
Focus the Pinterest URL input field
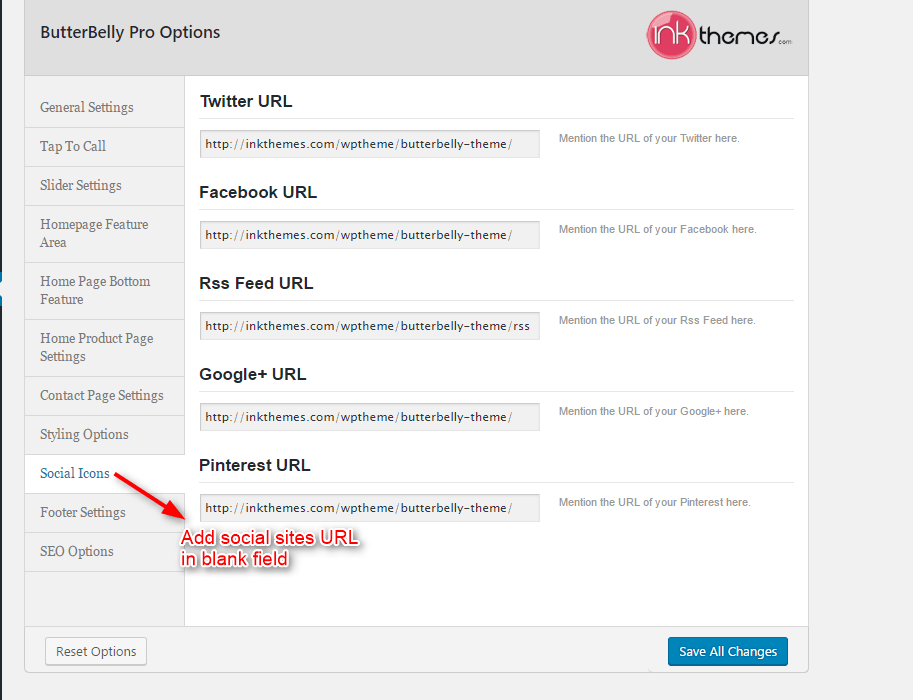coord(370,508)
